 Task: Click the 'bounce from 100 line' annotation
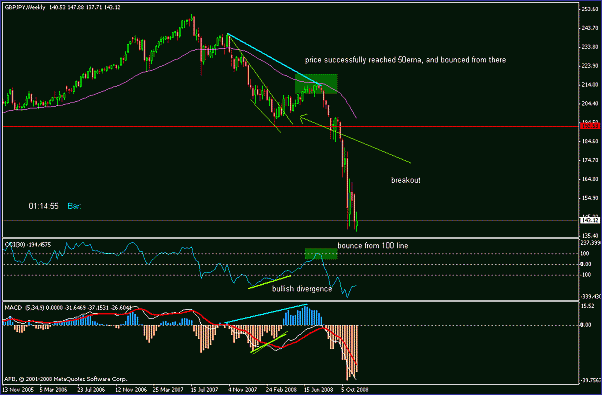click(x=373, y=245)
